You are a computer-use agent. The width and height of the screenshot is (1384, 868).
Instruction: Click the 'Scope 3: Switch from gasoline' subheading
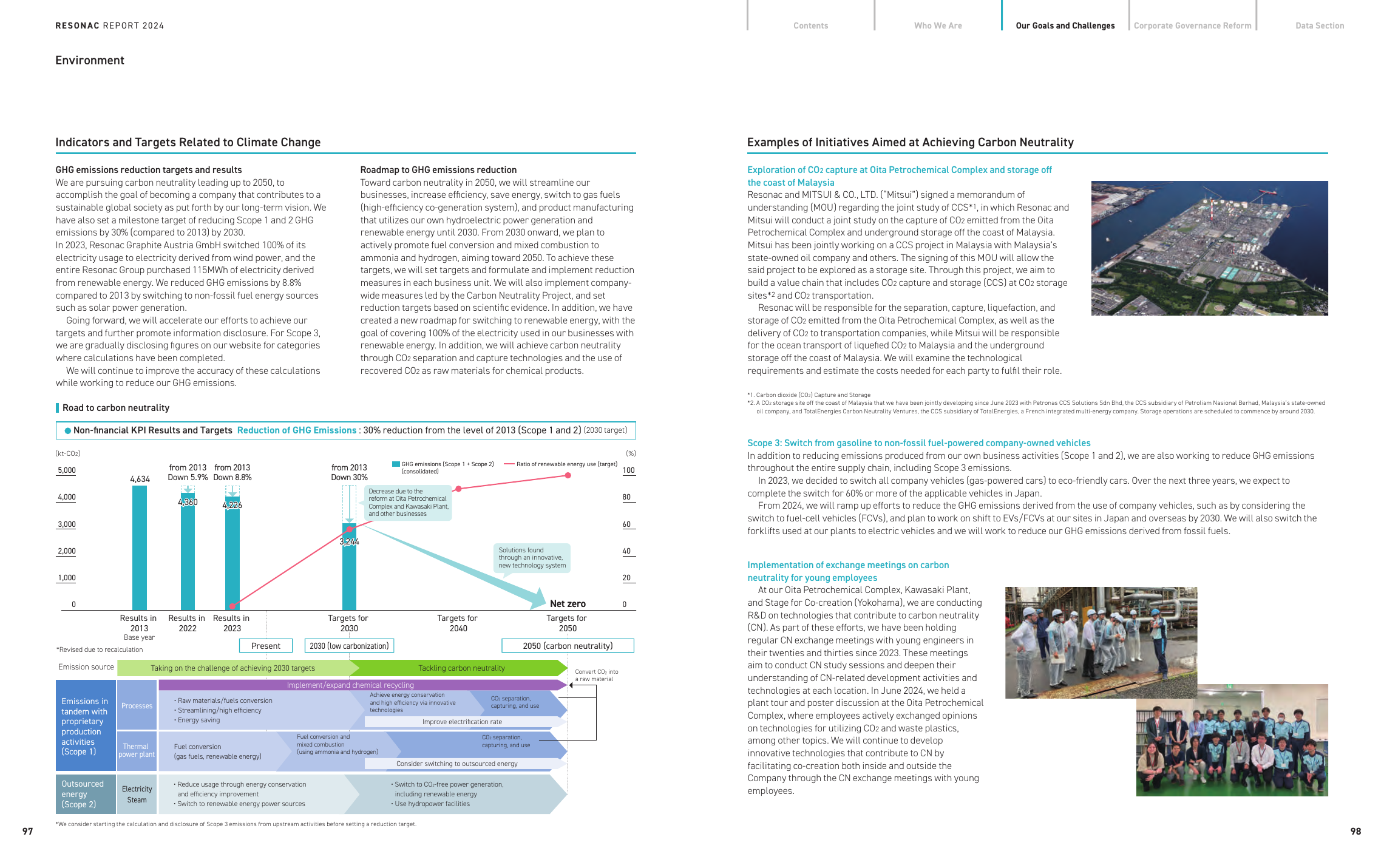[919, 443]
